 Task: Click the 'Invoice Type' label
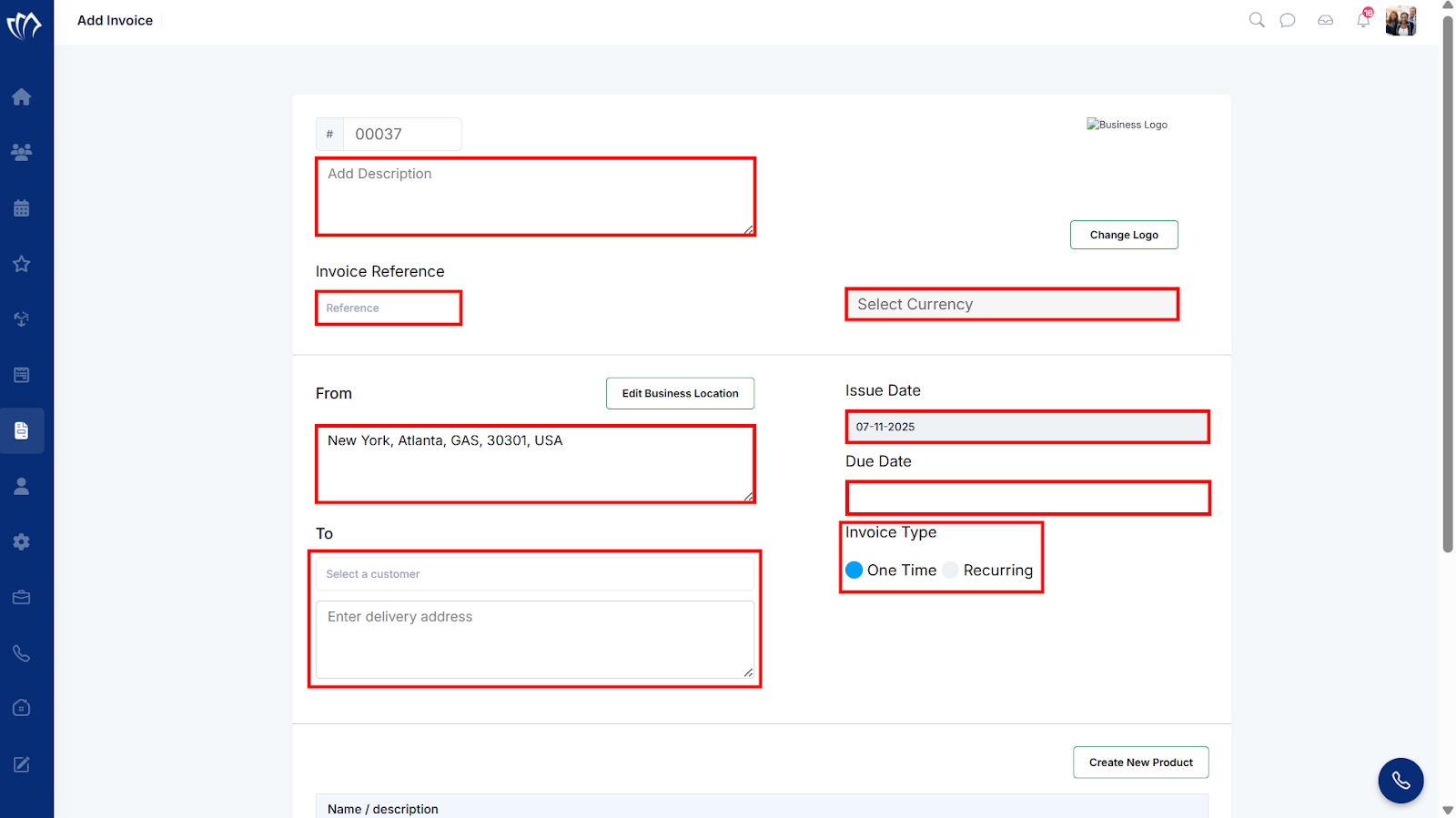pyautogui.click(x=891, y=532)
